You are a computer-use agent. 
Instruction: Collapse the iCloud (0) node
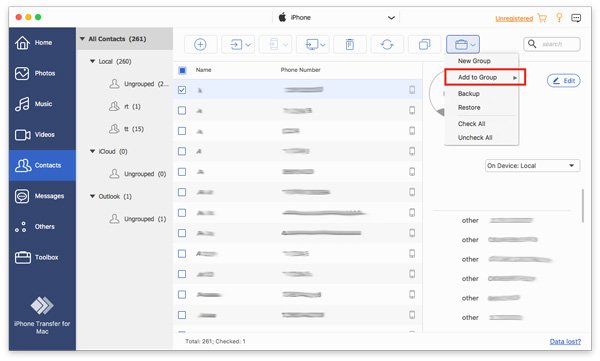click(92, 151)
